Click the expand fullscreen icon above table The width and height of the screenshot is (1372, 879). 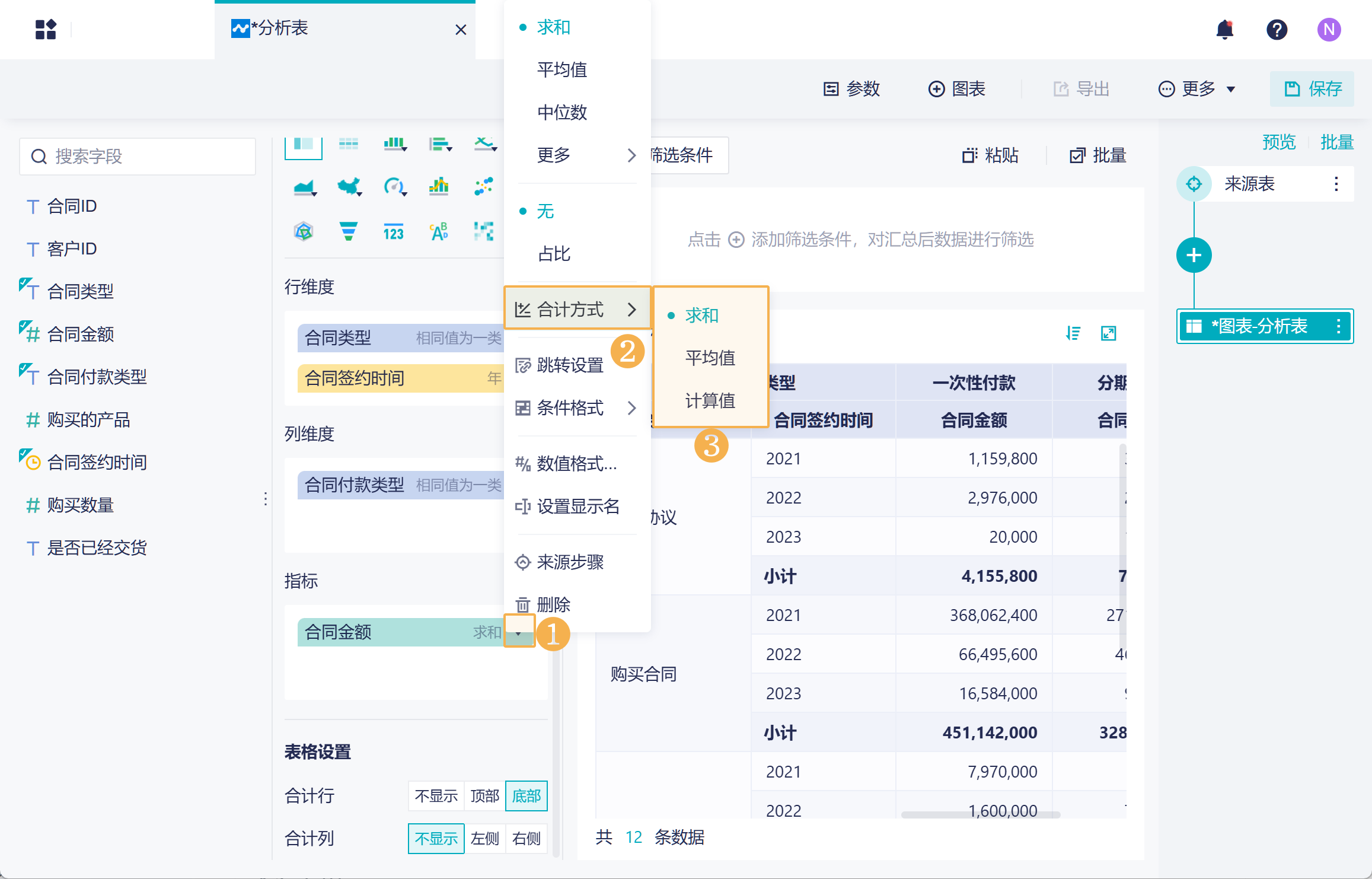click(1108, 333)
